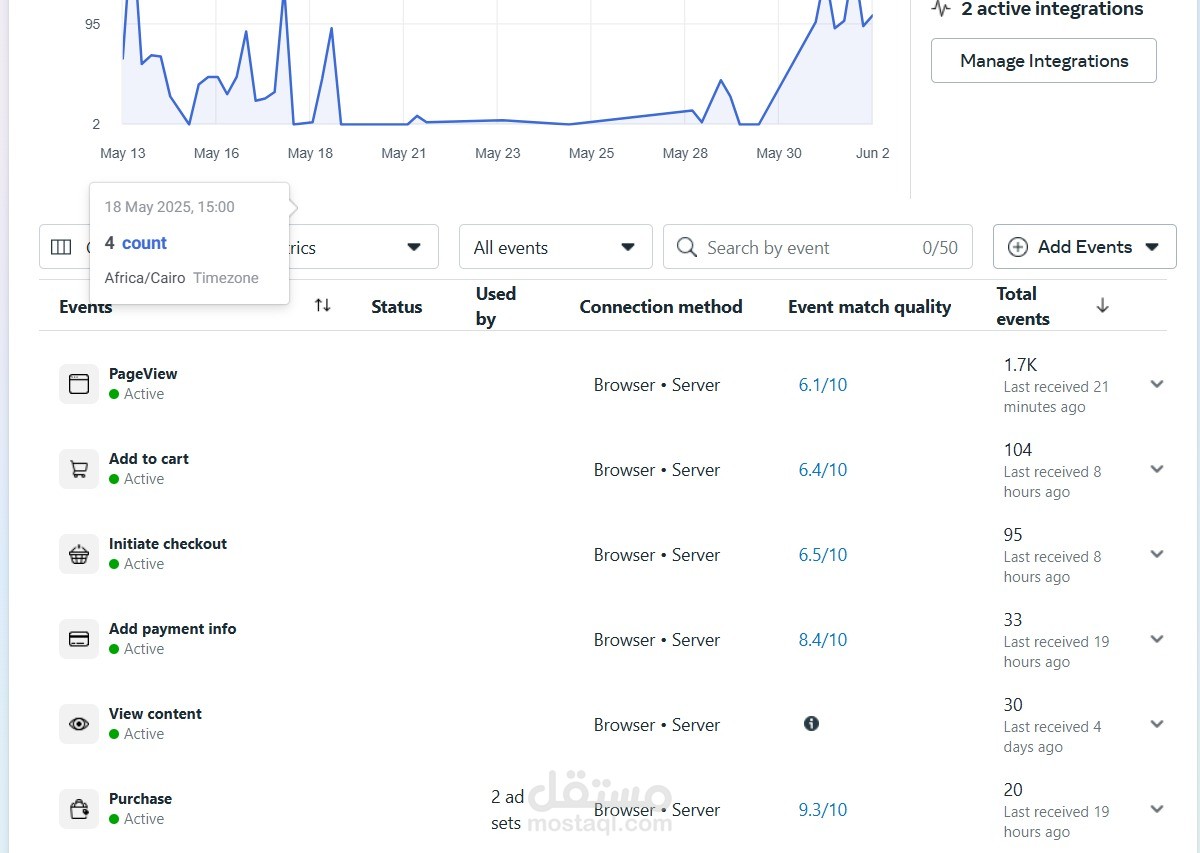Click the View content eye icon

point(79,724)
